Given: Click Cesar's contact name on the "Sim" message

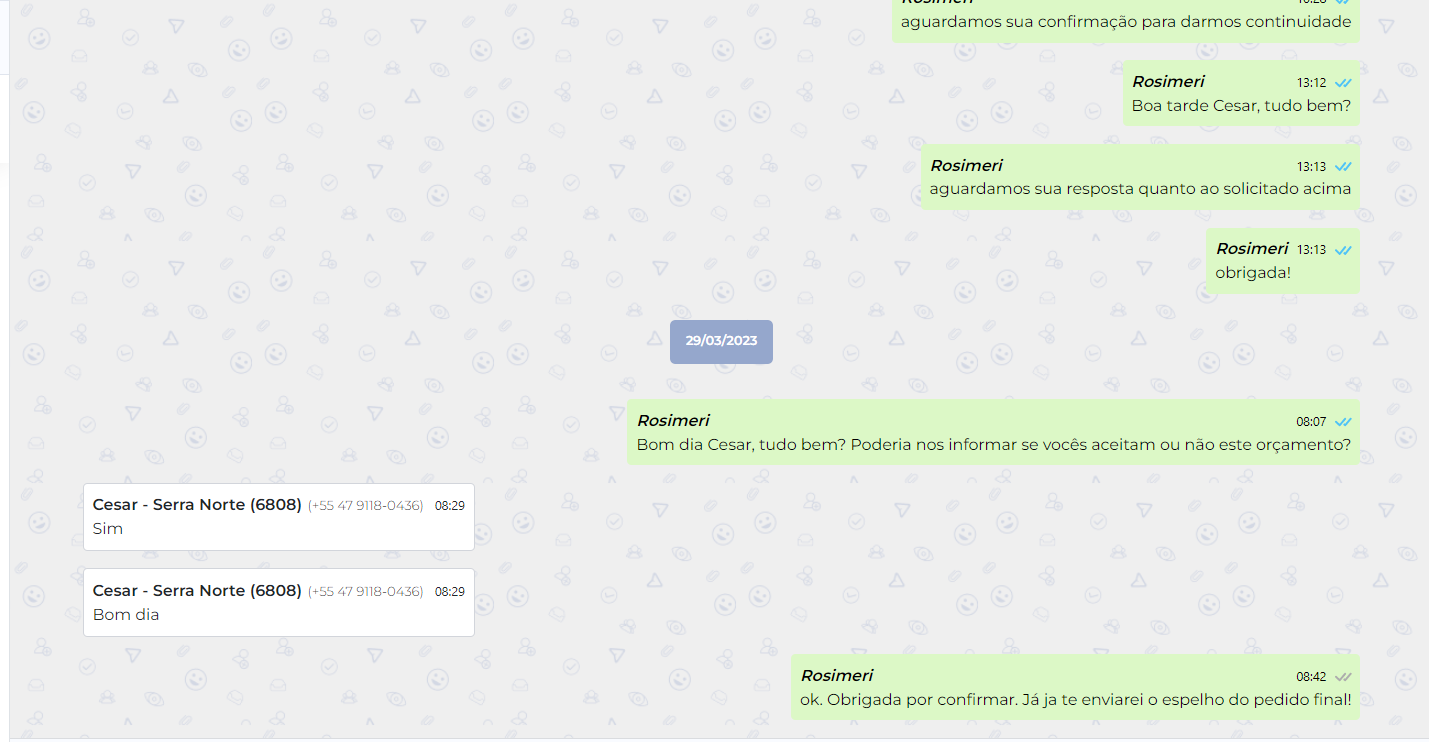Looking at the screenshot, I should (197, 505).
